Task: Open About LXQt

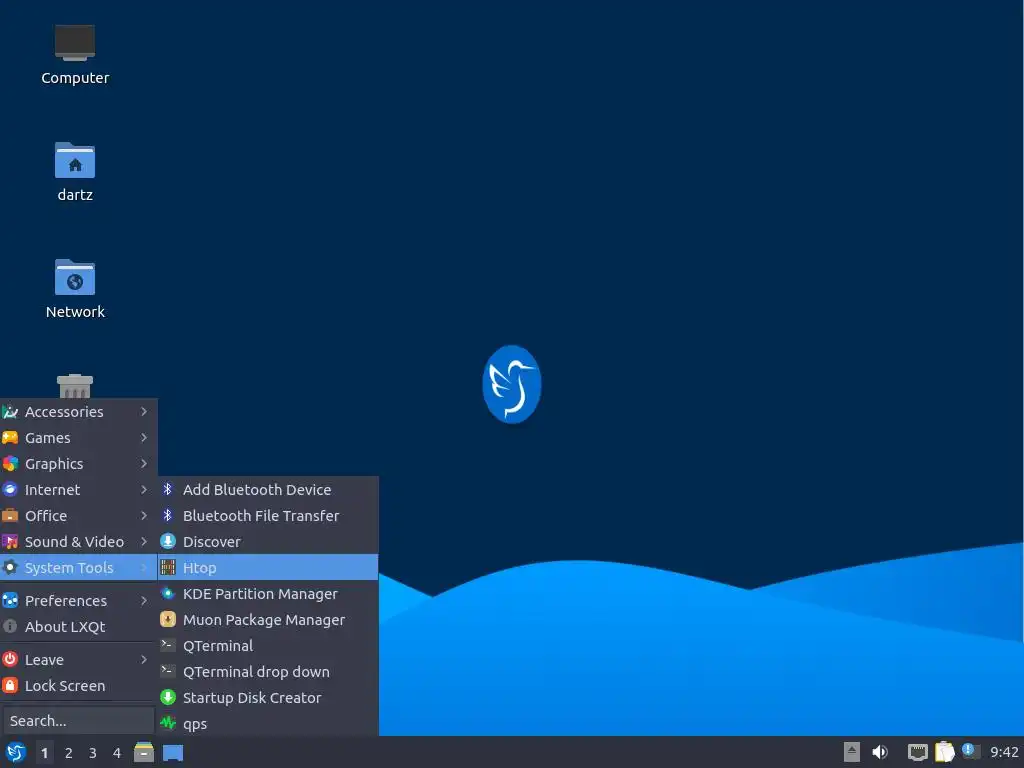Action: 78,627
